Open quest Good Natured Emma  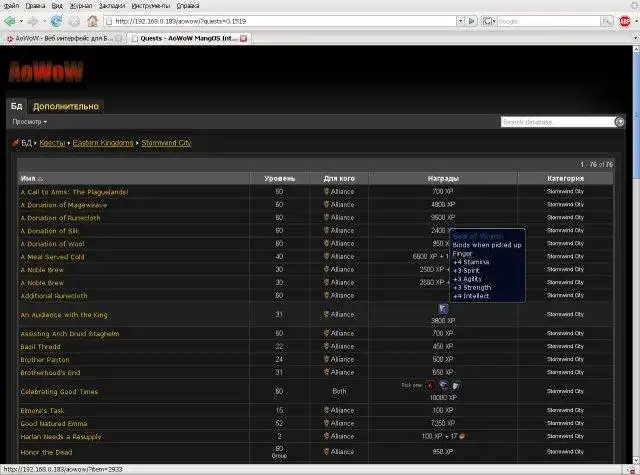click(53, 424)
